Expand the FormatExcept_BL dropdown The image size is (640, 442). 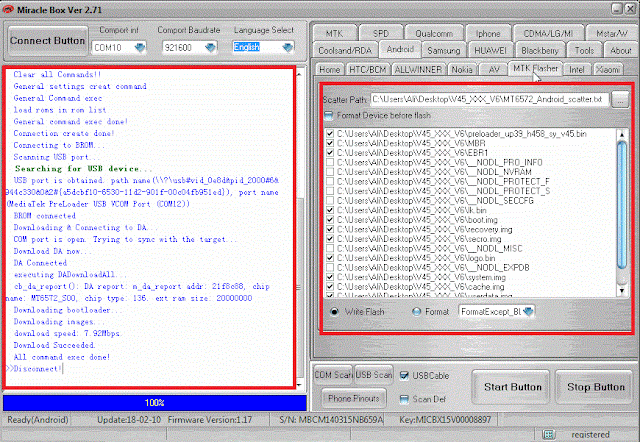coord(528,311)
